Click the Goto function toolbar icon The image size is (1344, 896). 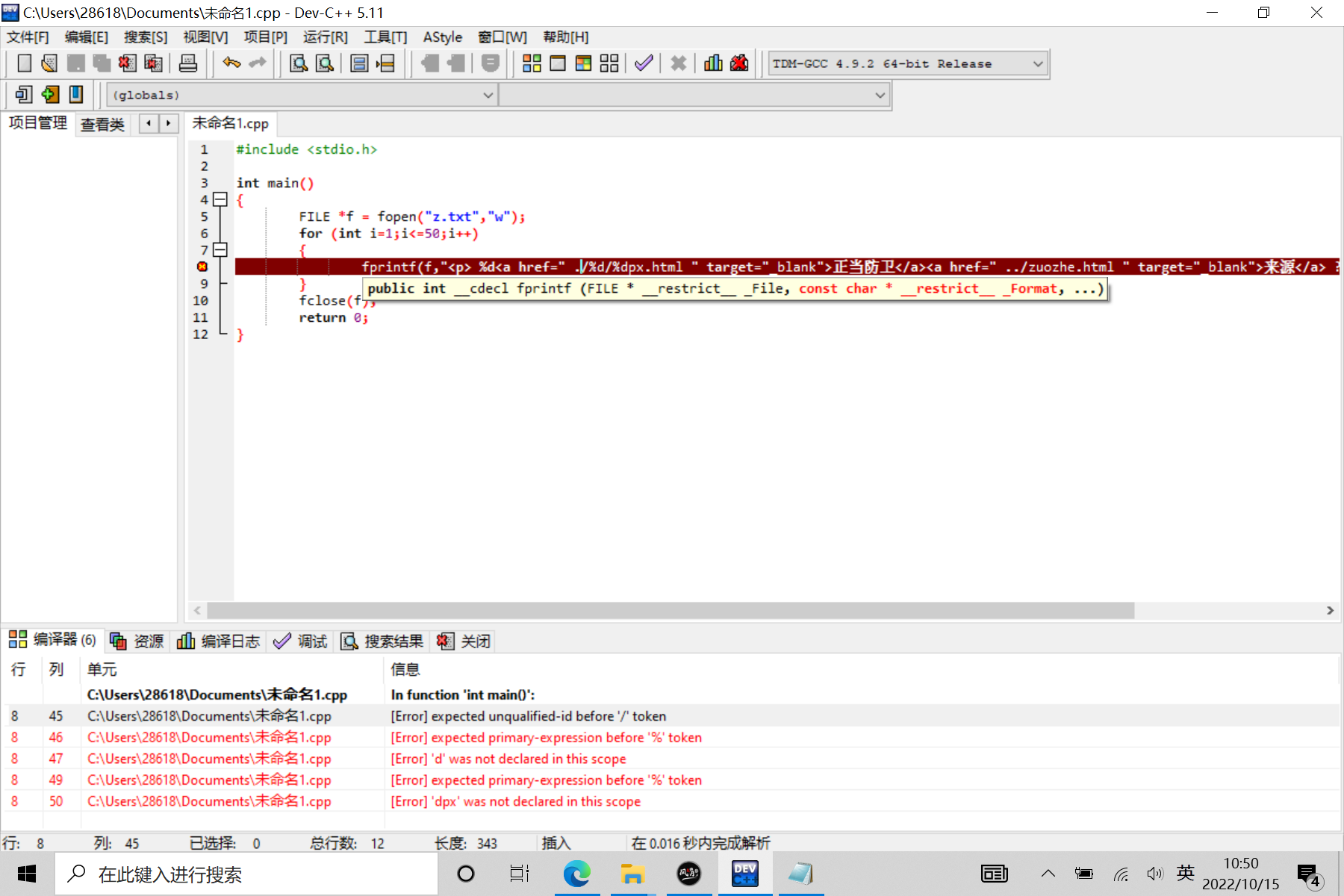click(x=359, y=63)
